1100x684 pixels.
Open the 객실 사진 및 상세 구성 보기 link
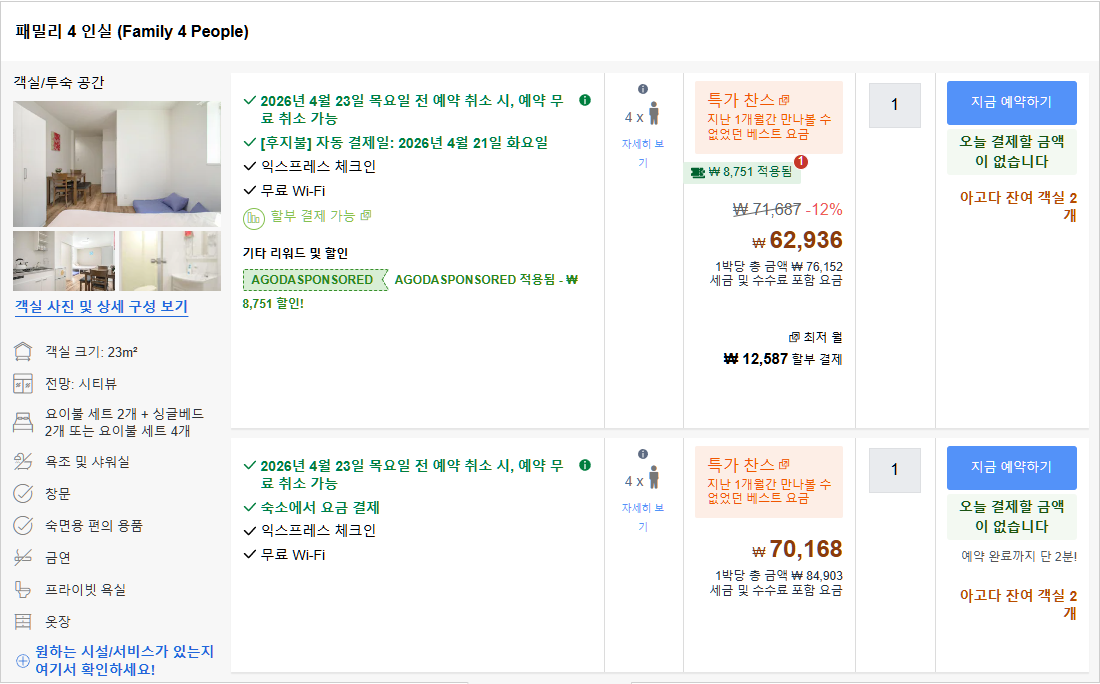[x=101, y=307]
